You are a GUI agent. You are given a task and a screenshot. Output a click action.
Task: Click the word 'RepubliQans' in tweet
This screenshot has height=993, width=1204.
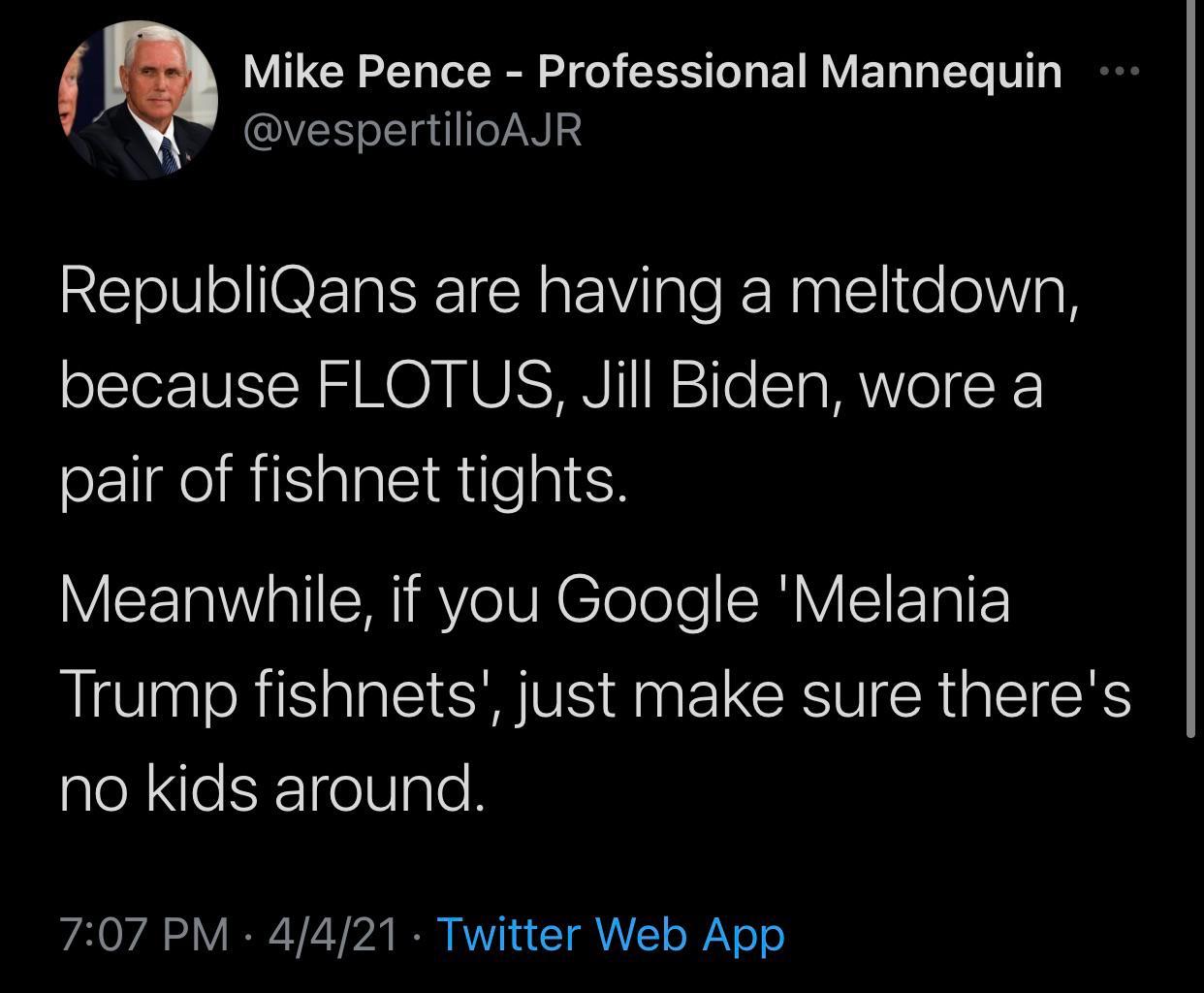[238, 291]
